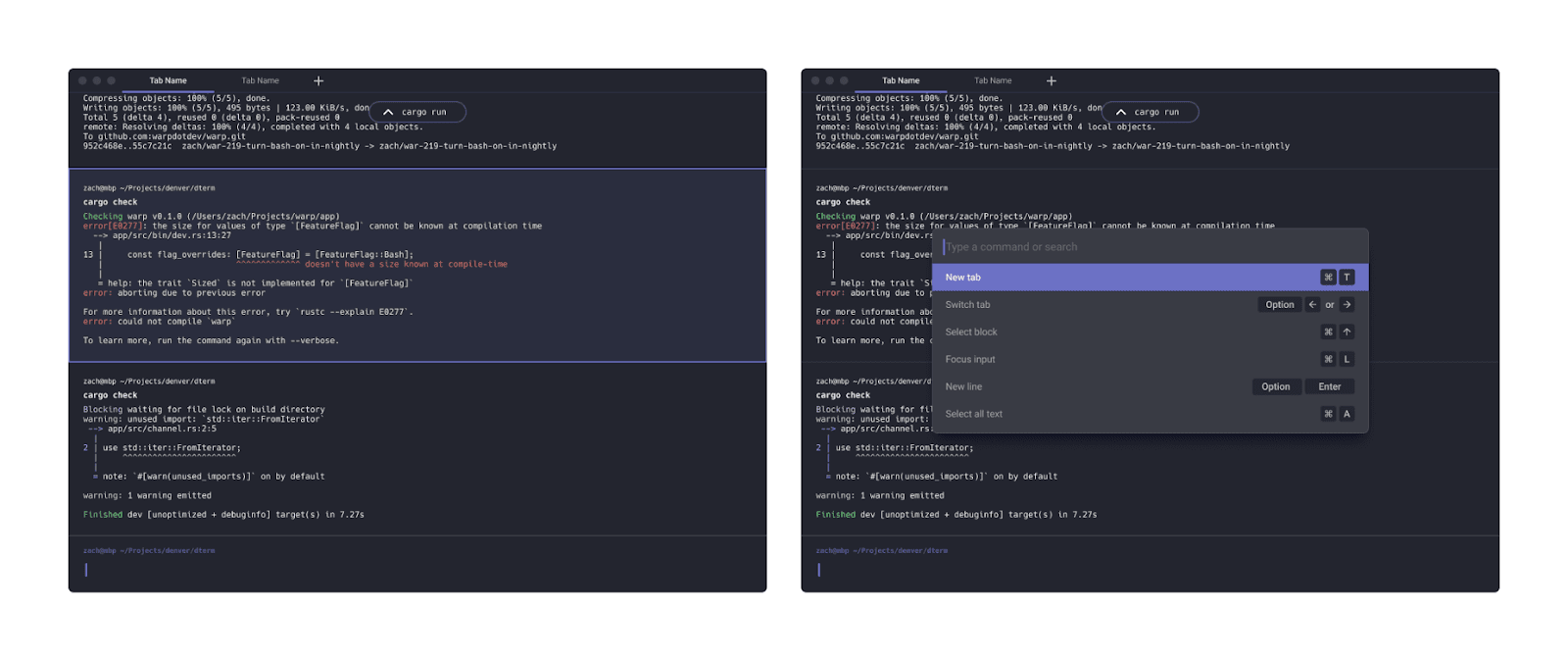Click the highlighted cargo check error block in the left window
Screen dimensions: 1568x661
[x=417, y=265]
